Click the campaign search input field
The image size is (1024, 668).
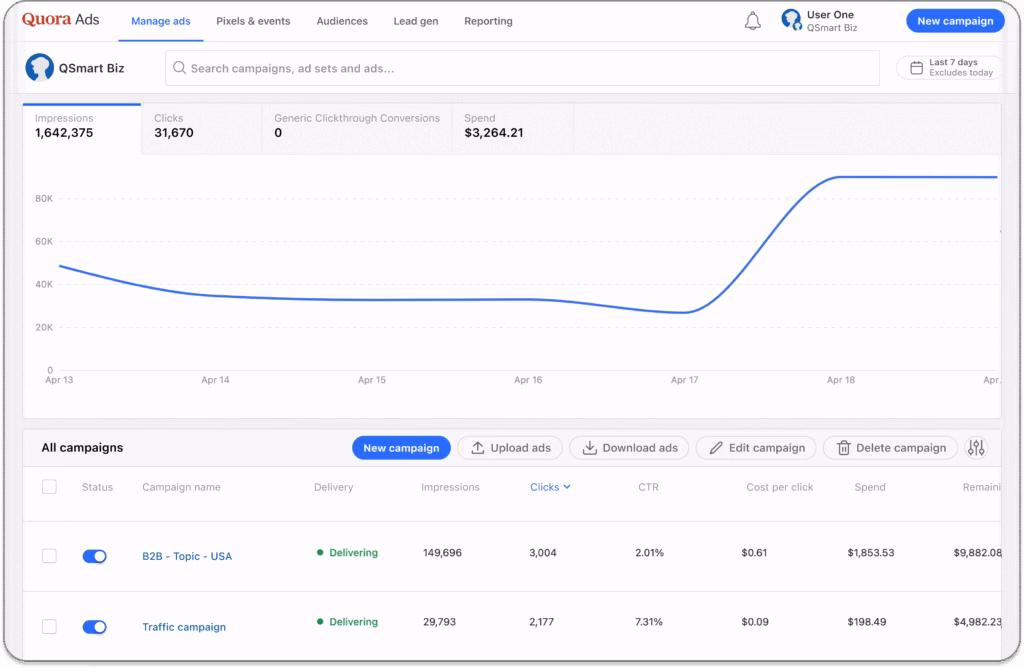click(520, 68)
